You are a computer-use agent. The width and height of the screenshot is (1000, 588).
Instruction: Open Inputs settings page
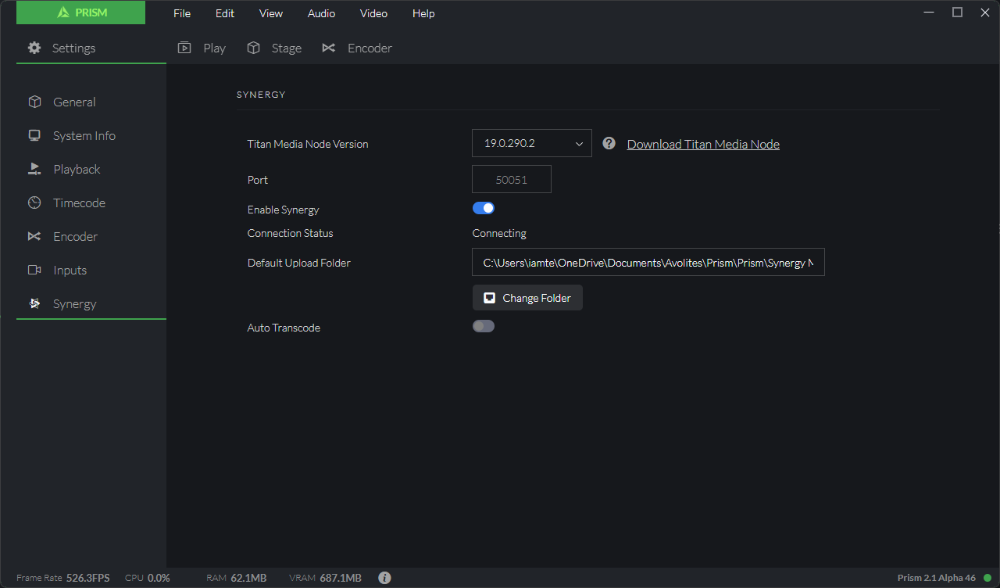91,270
